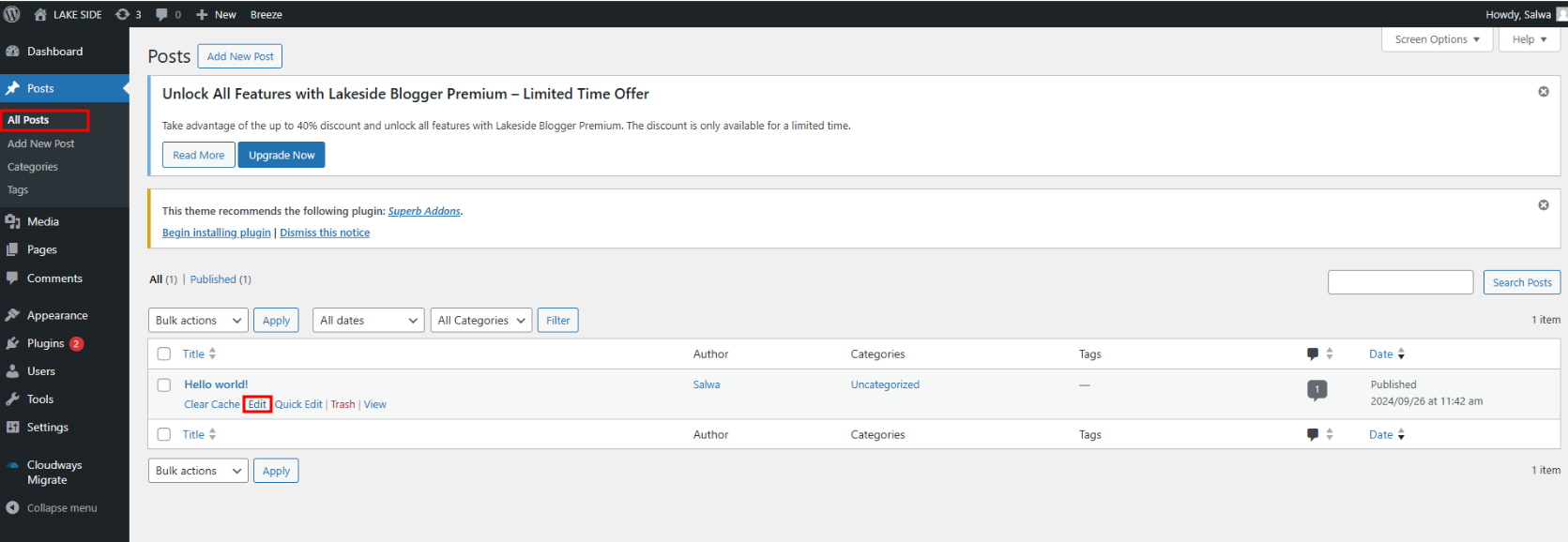Open the All dates dropdown
This screenshot has width=1568, height=542.
coord(368,321)
